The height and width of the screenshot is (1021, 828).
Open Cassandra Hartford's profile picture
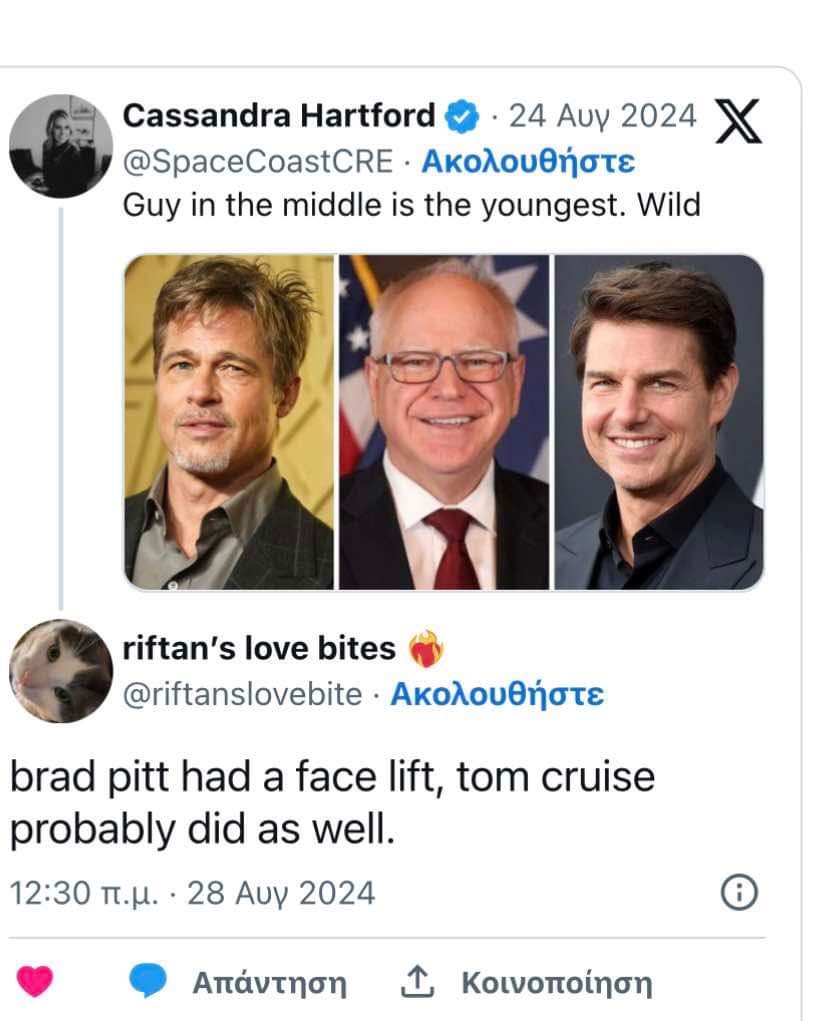coord(61,146)
